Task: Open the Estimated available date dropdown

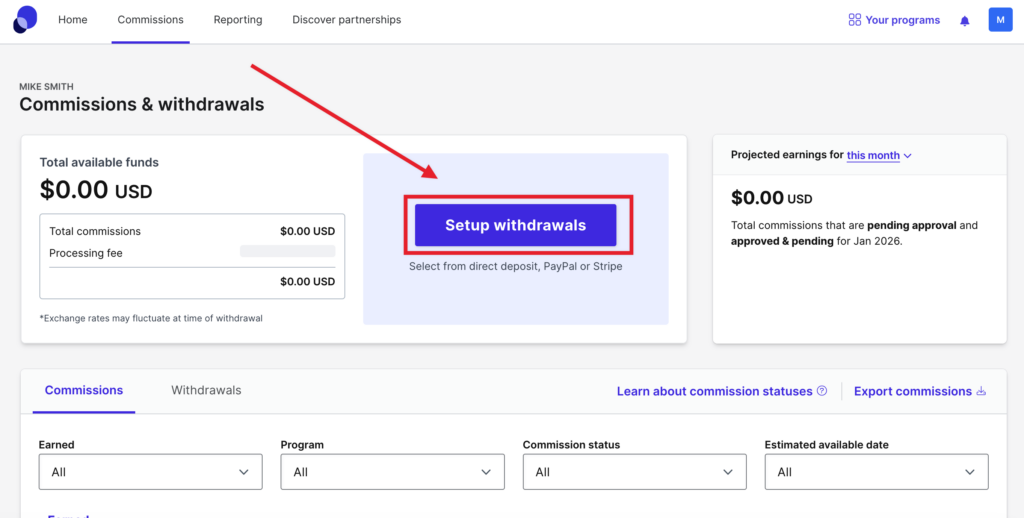Action: pyautogui.click(x=876, y=472)
